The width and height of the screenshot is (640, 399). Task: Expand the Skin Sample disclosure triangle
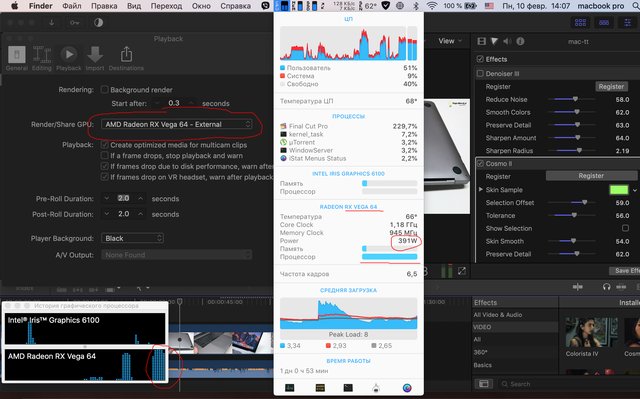click(480, 189)
